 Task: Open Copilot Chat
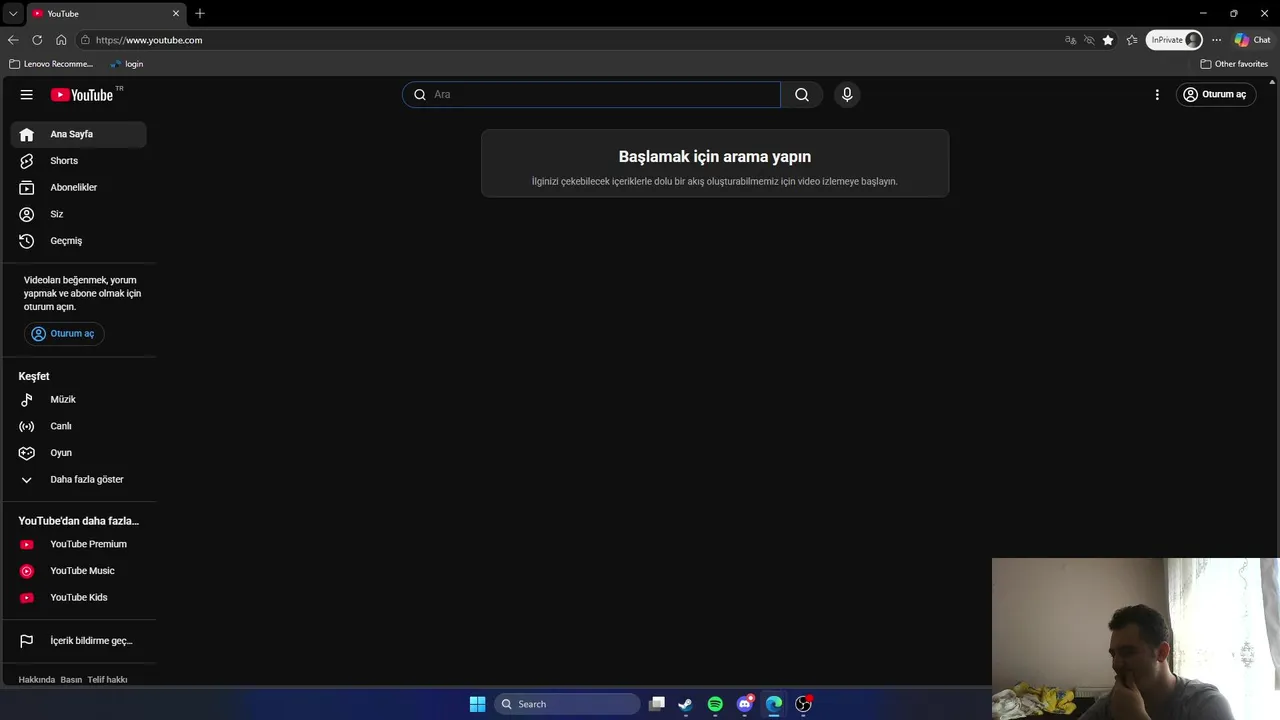point(1252,40)
